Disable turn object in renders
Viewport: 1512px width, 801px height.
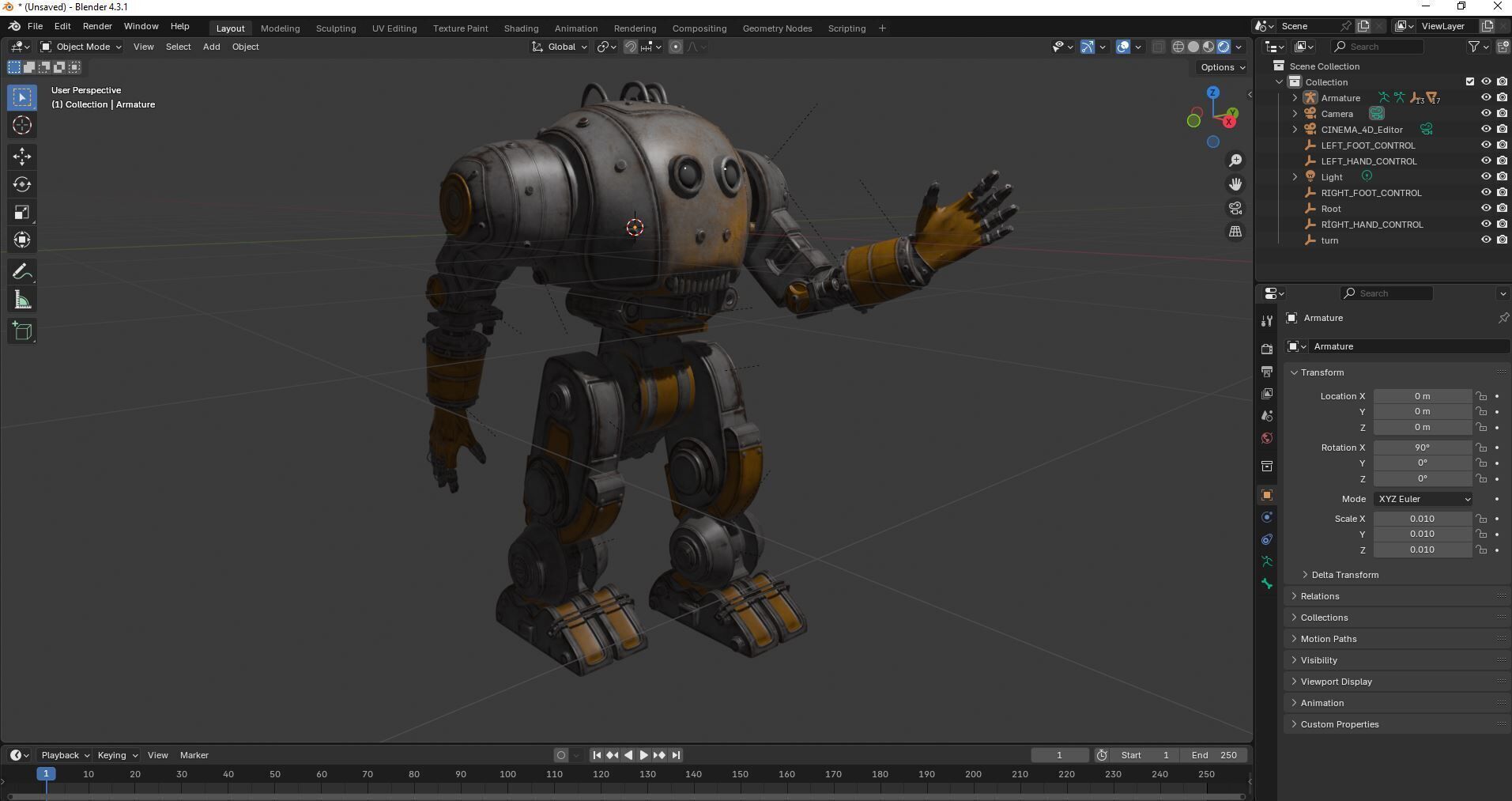[1502, 240]
